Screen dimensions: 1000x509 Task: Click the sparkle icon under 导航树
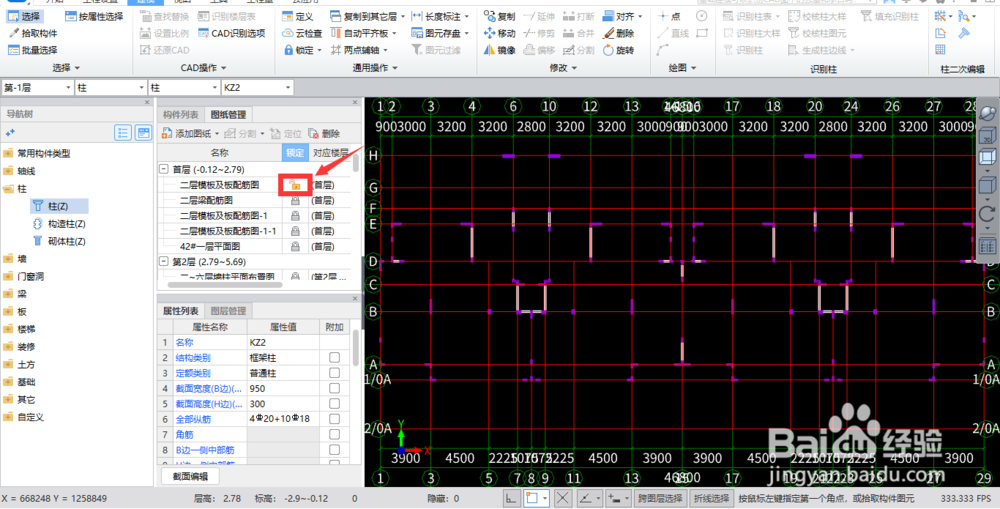(10, 133)
